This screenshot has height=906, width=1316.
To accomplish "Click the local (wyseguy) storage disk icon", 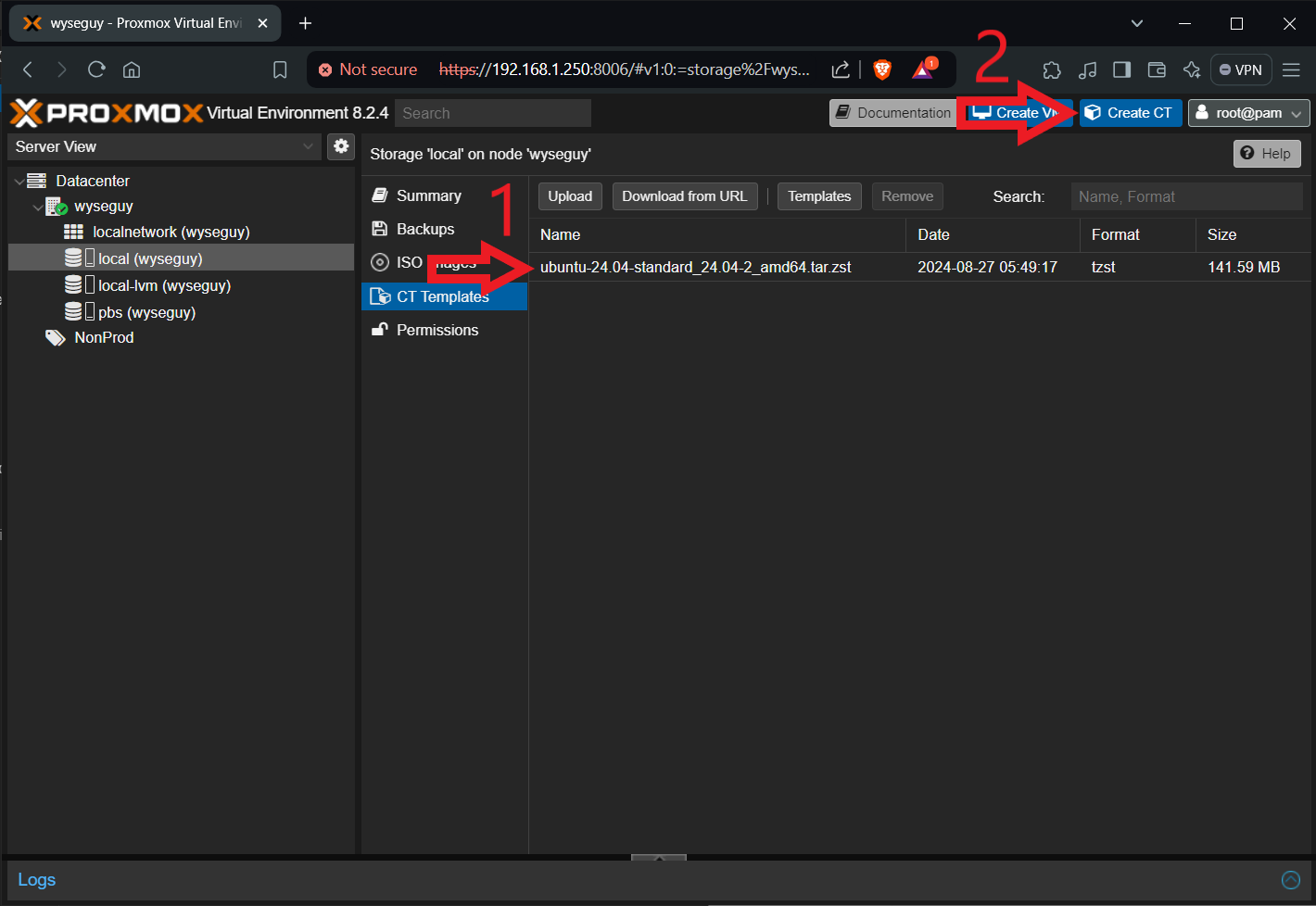I will click(73, 258).
